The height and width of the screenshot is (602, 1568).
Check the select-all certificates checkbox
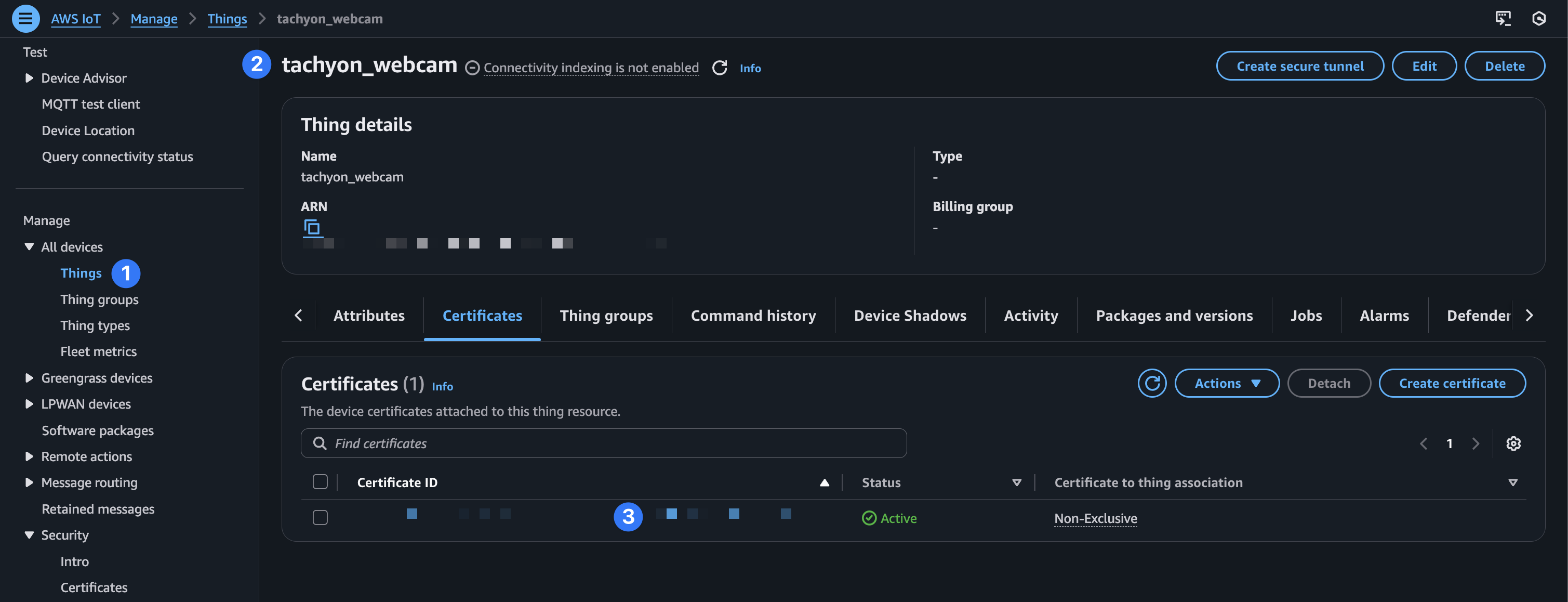(x=320, y=482)
